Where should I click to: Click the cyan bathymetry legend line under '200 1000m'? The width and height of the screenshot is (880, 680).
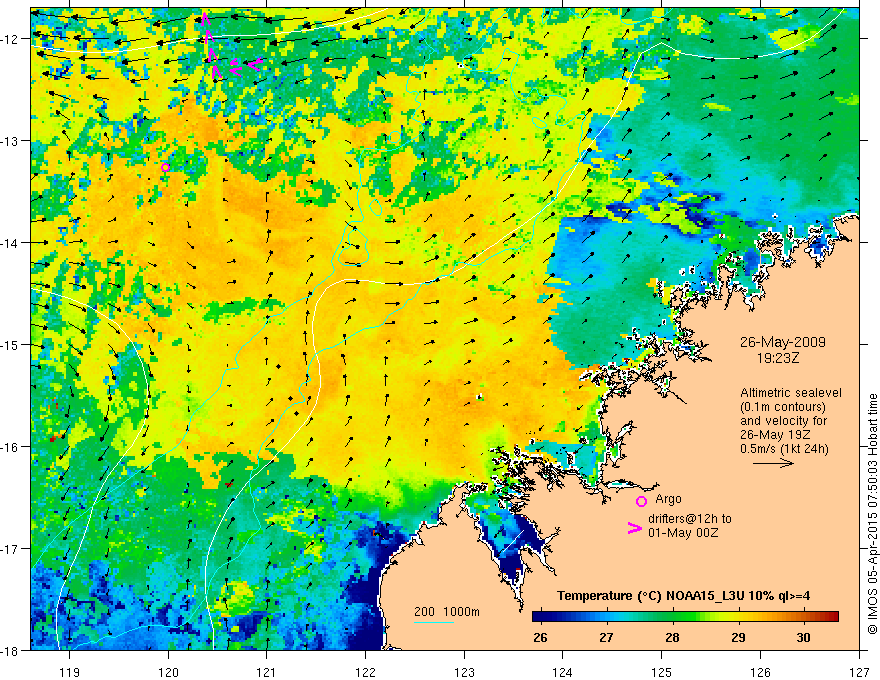point(434,622)
